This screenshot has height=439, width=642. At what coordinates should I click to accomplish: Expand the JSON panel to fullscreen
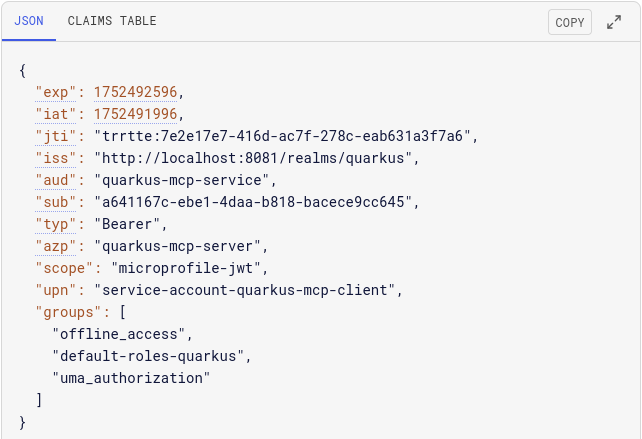tap(614, 22)
